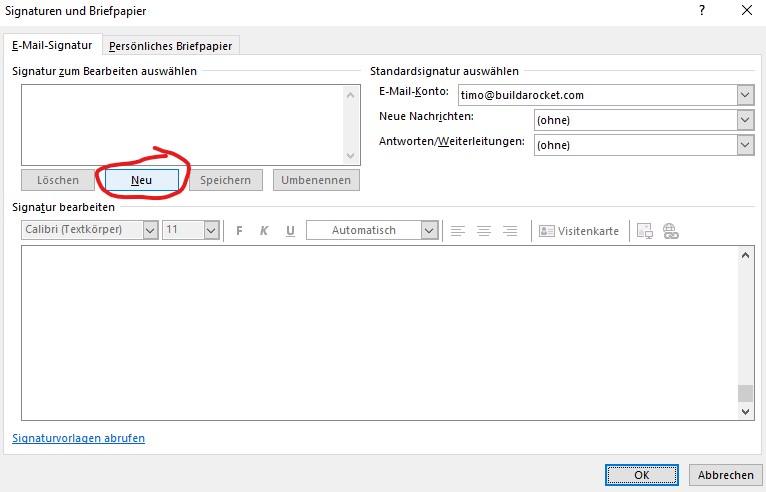The width and height of the screenshot is (766, 492).
Task: Click the Neu button
Action: coord(142,180)
